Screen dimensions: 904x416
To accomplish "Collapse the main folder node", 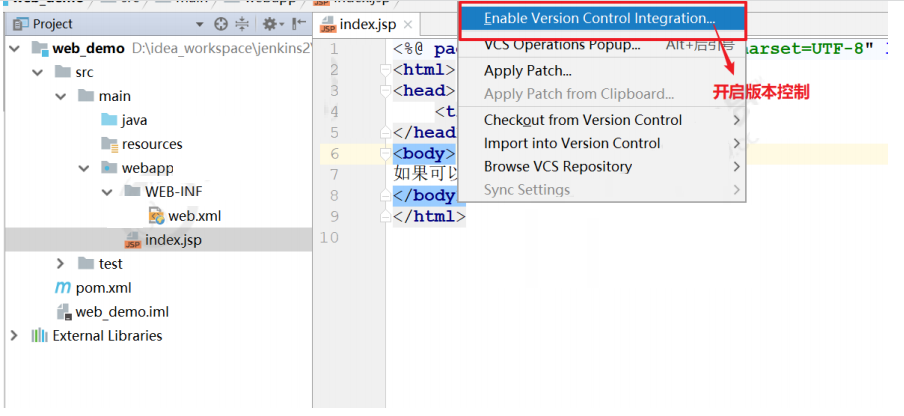I will [61, 96].
